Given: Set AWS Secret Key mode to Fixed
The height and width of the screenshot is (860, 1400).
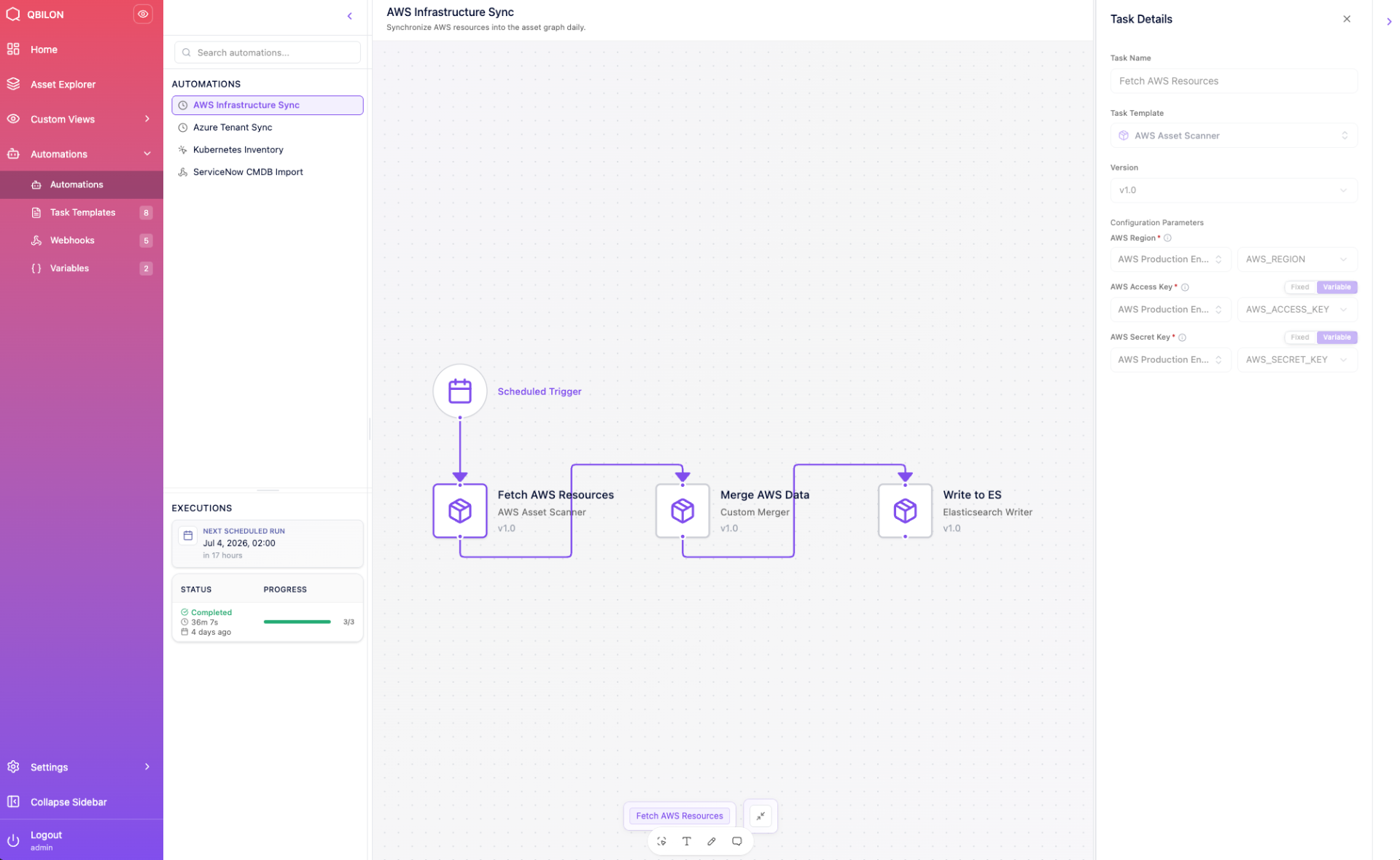Looking at the screenshot, I should coord(1300,337).
